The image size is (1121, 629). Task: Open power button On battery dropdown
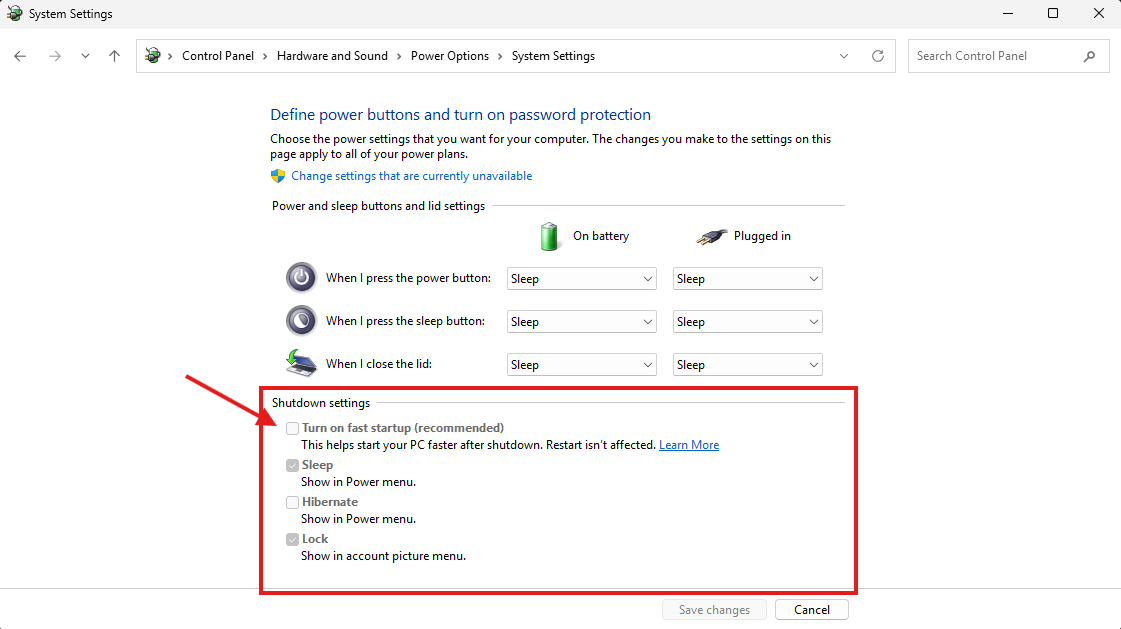(x=581, y=279)
